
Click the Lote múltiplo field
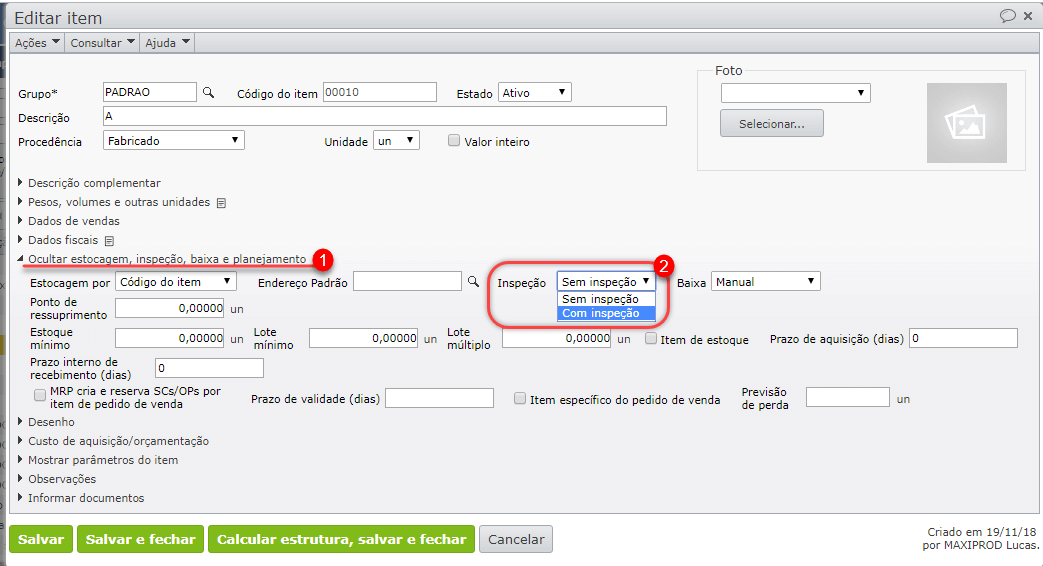[x=556, y=339]
